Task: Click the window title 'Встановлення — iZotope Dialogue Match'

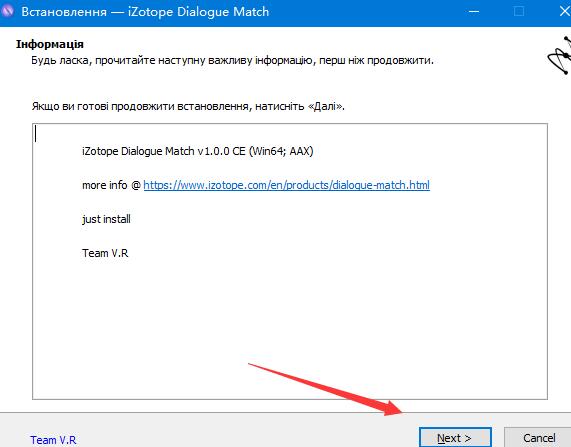Action: [145, 12]
